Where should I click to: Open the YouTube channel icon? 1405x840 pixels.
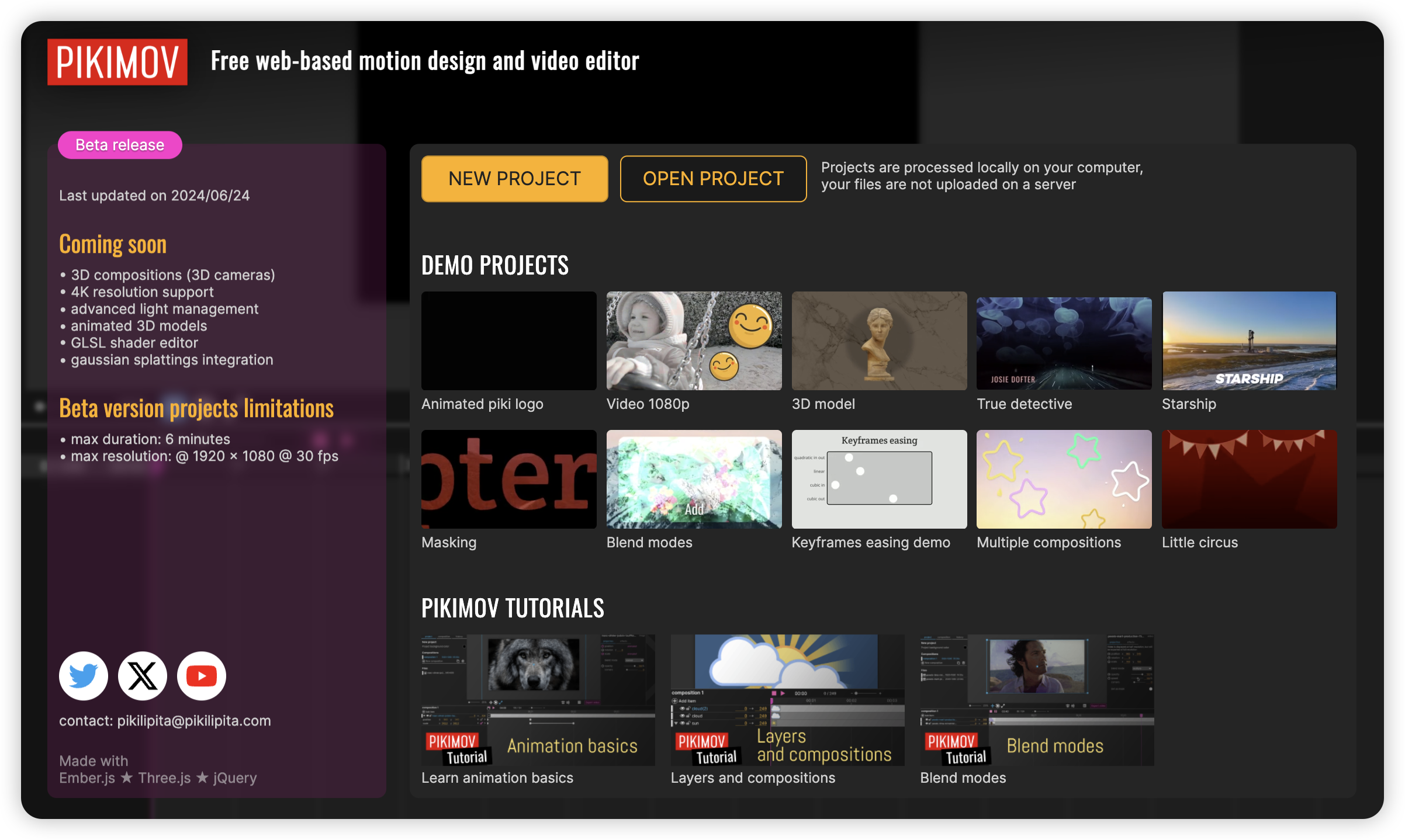pos(202,675)
